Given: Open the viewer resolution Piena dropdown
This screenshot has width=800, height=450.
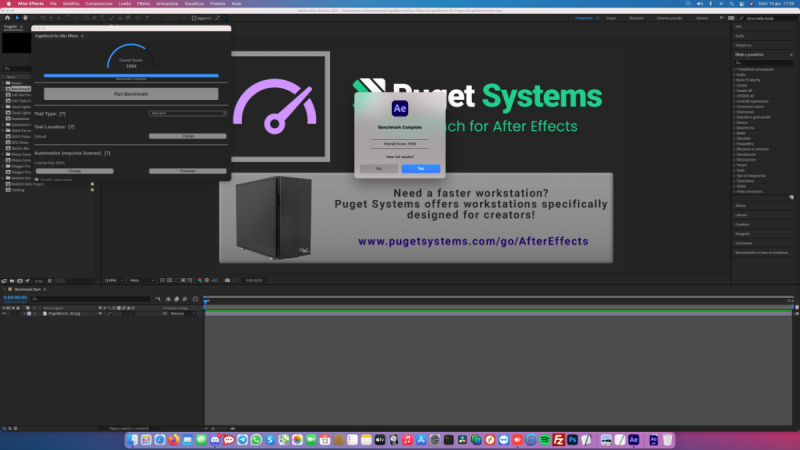Looking at the screenshot, I should tap(141, 280).
